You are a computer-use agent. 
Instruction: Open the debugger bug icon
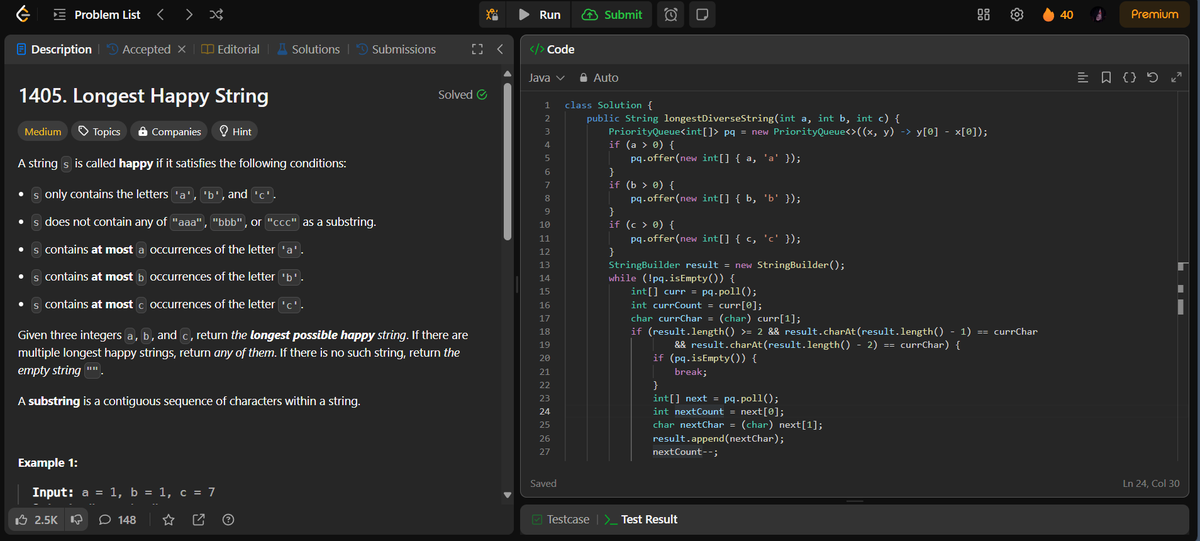491,15
